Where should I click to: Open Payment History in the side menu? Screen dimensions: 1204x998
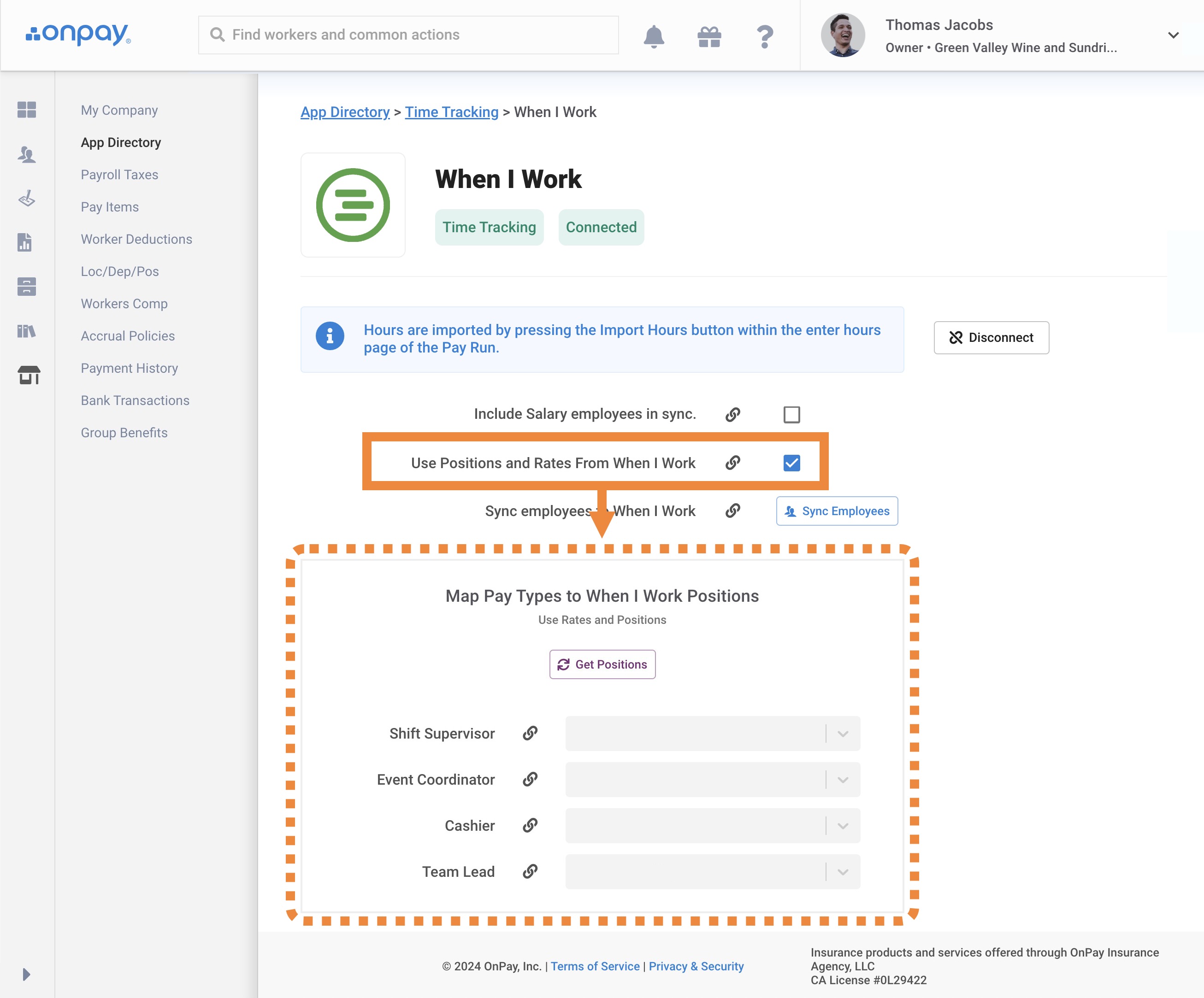tap(129, 368)
